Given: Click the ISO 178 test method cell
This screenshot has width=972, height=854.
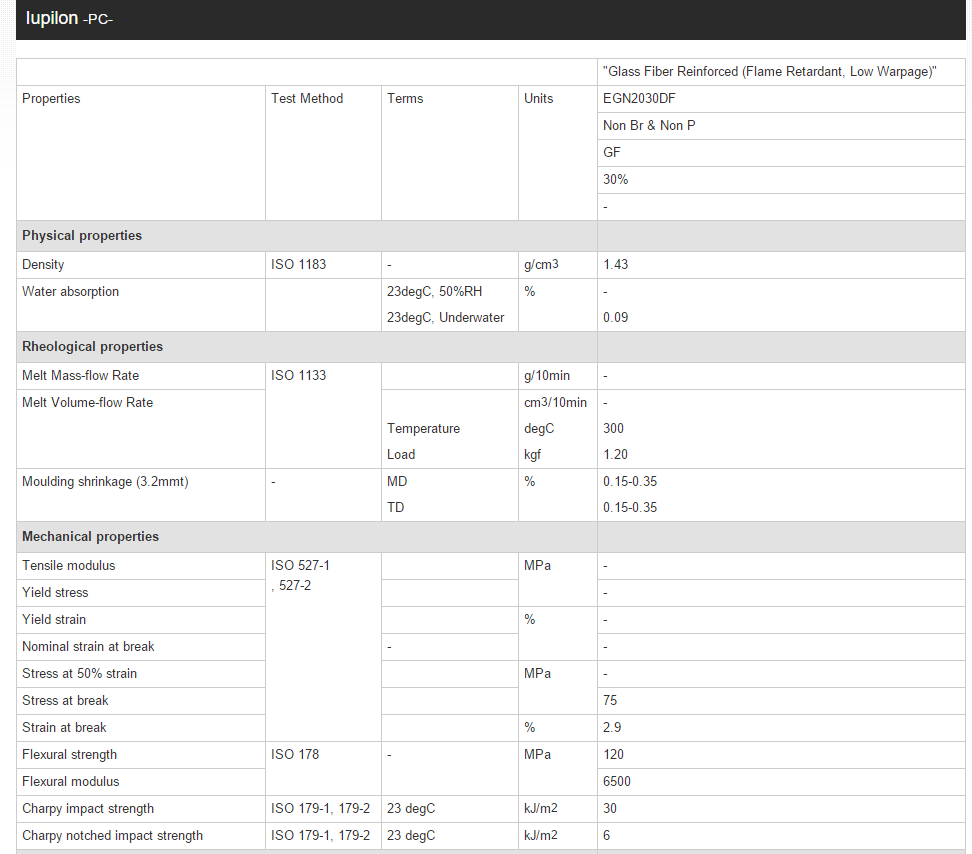Looking at the screenshot, I should 295,755.
